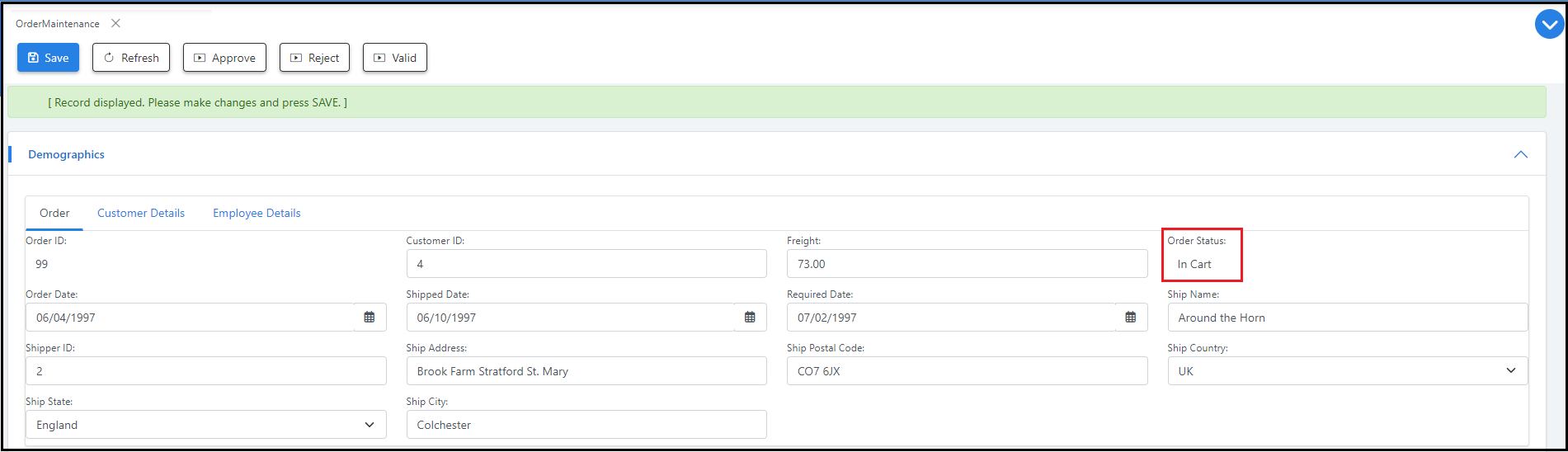Collapse the Demographics section
The image size is (1568, 452).
pos(1520,155)
